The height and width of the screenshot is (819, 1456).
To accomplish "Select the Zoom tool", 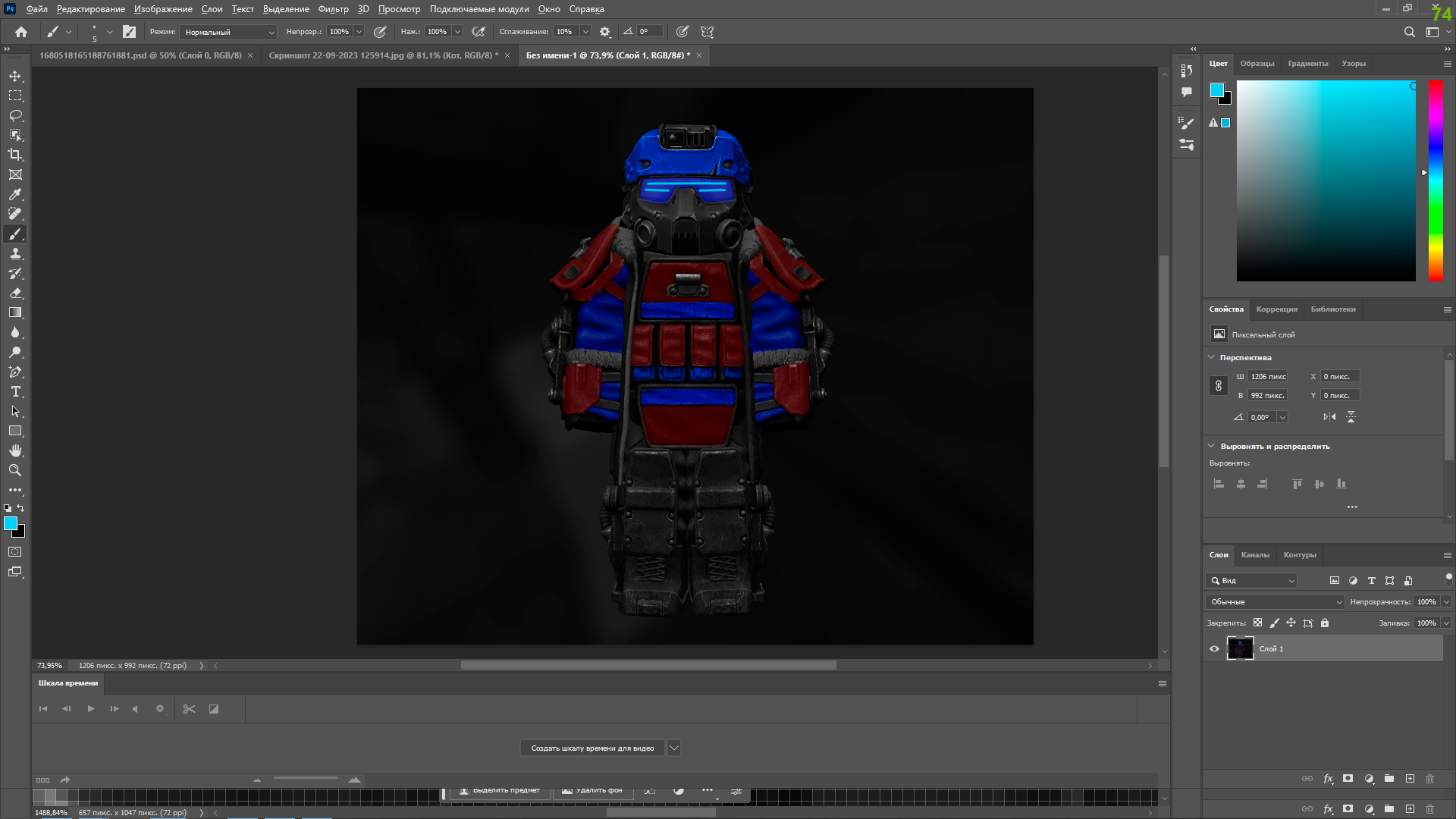I will click(x=15, y=470).
